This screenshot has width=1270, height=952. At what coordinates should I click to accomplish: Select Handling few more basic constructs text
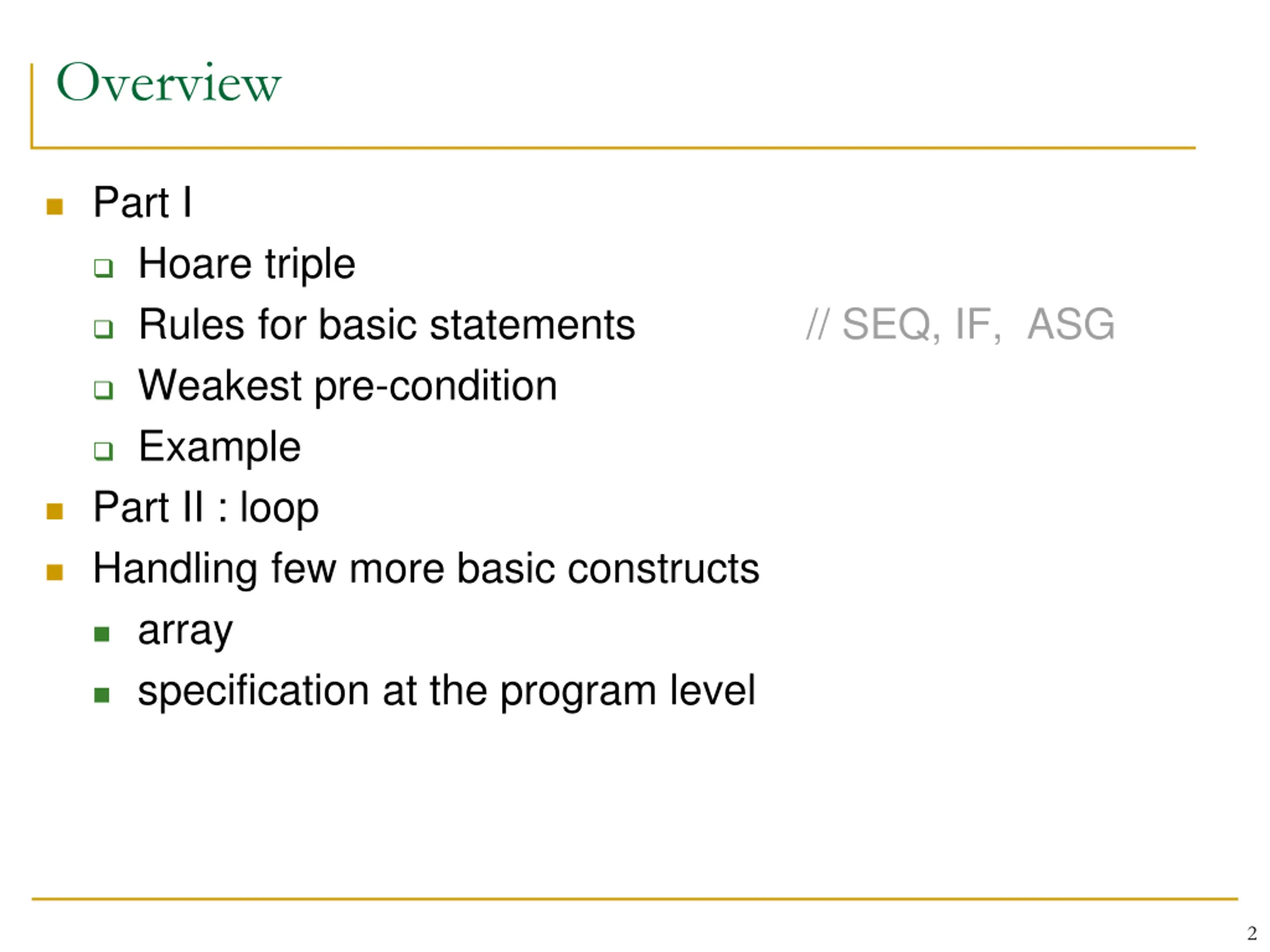426,569
